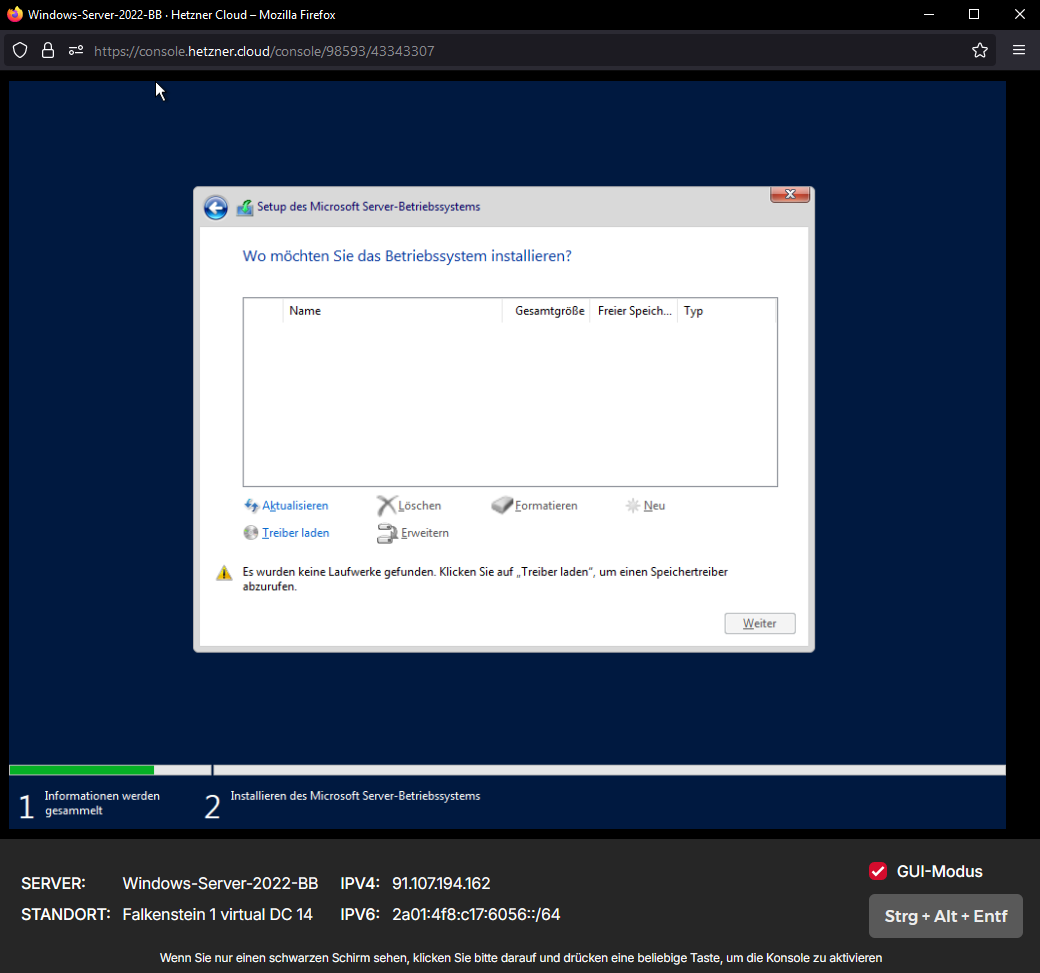Sort drives by the Name column header

305,310
